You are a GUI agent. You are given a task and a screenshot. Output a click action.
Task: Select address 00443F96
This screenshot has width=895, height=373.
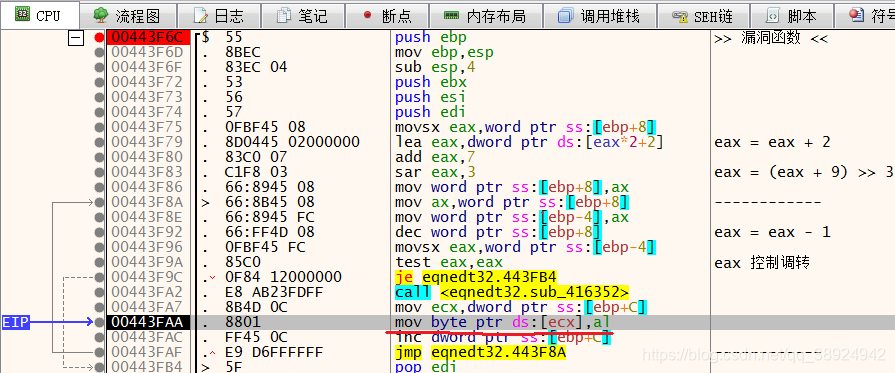click(148, 247)
